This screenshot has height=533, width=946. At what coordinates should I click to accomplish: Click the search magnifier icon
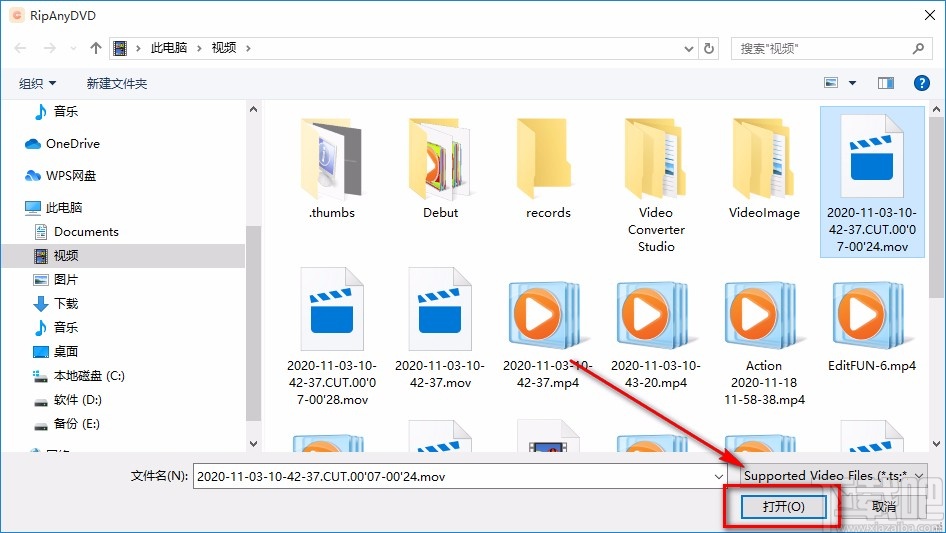coord(918,48)
